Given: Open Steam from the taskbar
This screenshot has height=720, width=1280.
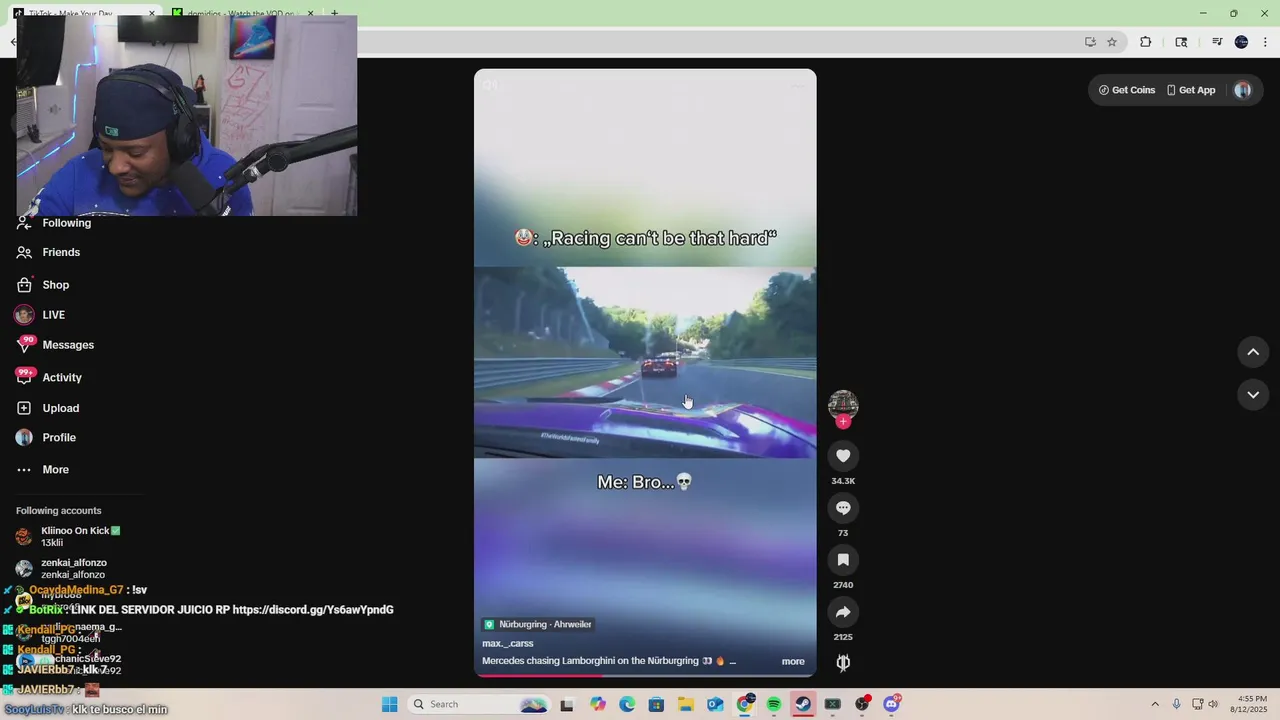Looking at the screenshot, I should tap(803, 704).
